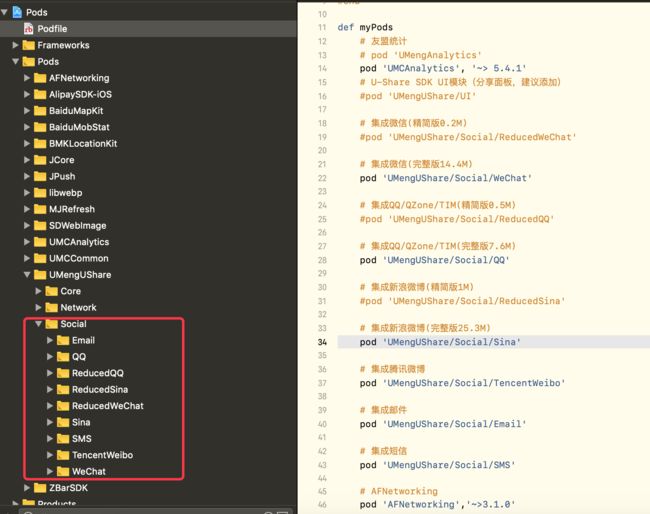Select the BaiduMapKit folder name
This screenshot has height=514, width=650.
76,111
